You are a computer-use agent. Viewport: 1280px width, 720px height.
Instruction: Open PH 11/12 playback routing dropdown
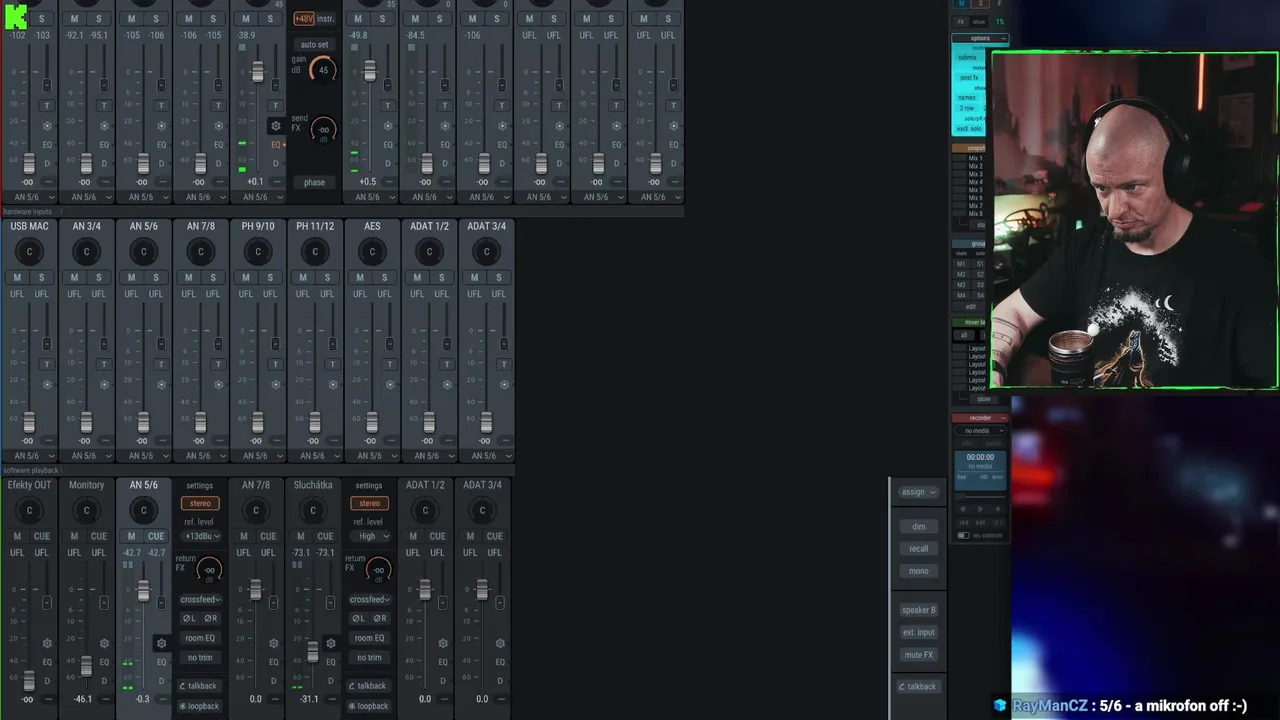[315, 456]
